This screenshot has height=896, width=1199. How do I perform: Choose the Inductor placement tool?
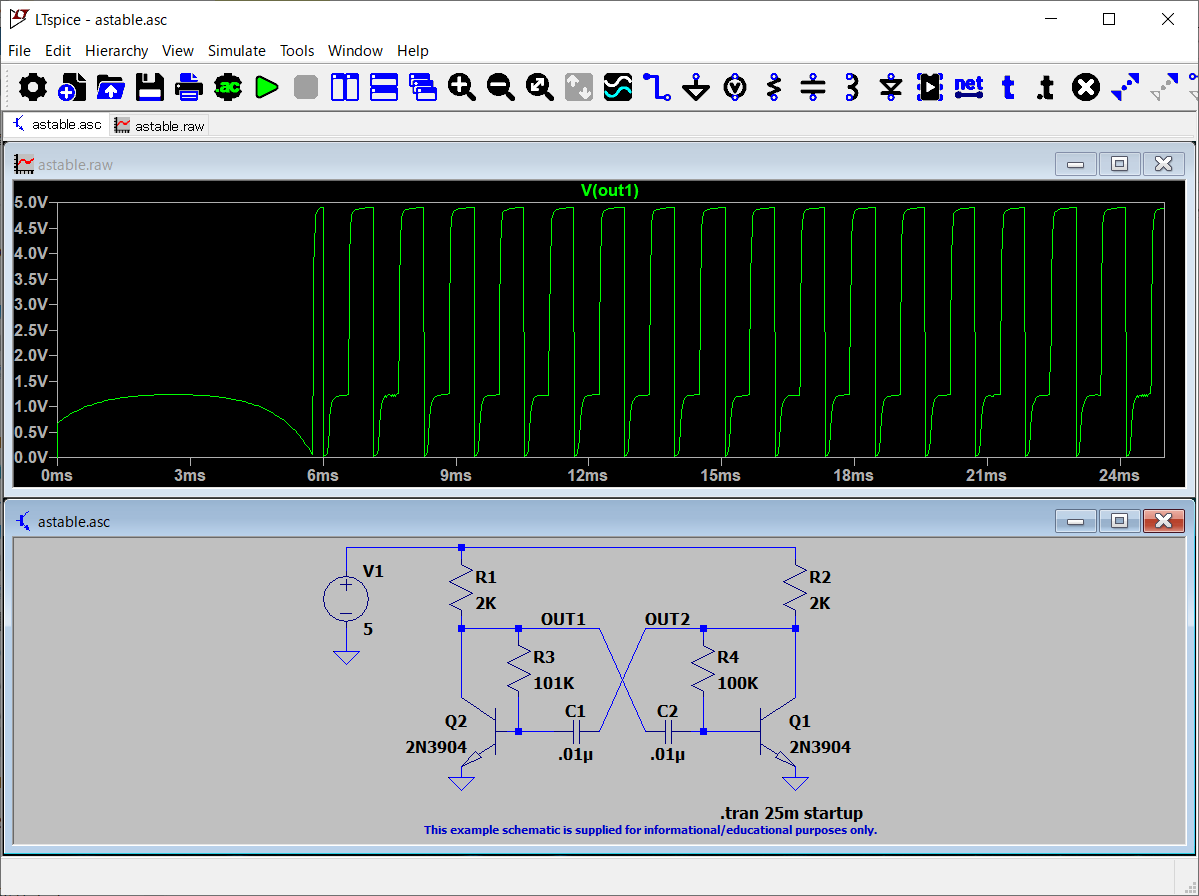coord(852,88)
